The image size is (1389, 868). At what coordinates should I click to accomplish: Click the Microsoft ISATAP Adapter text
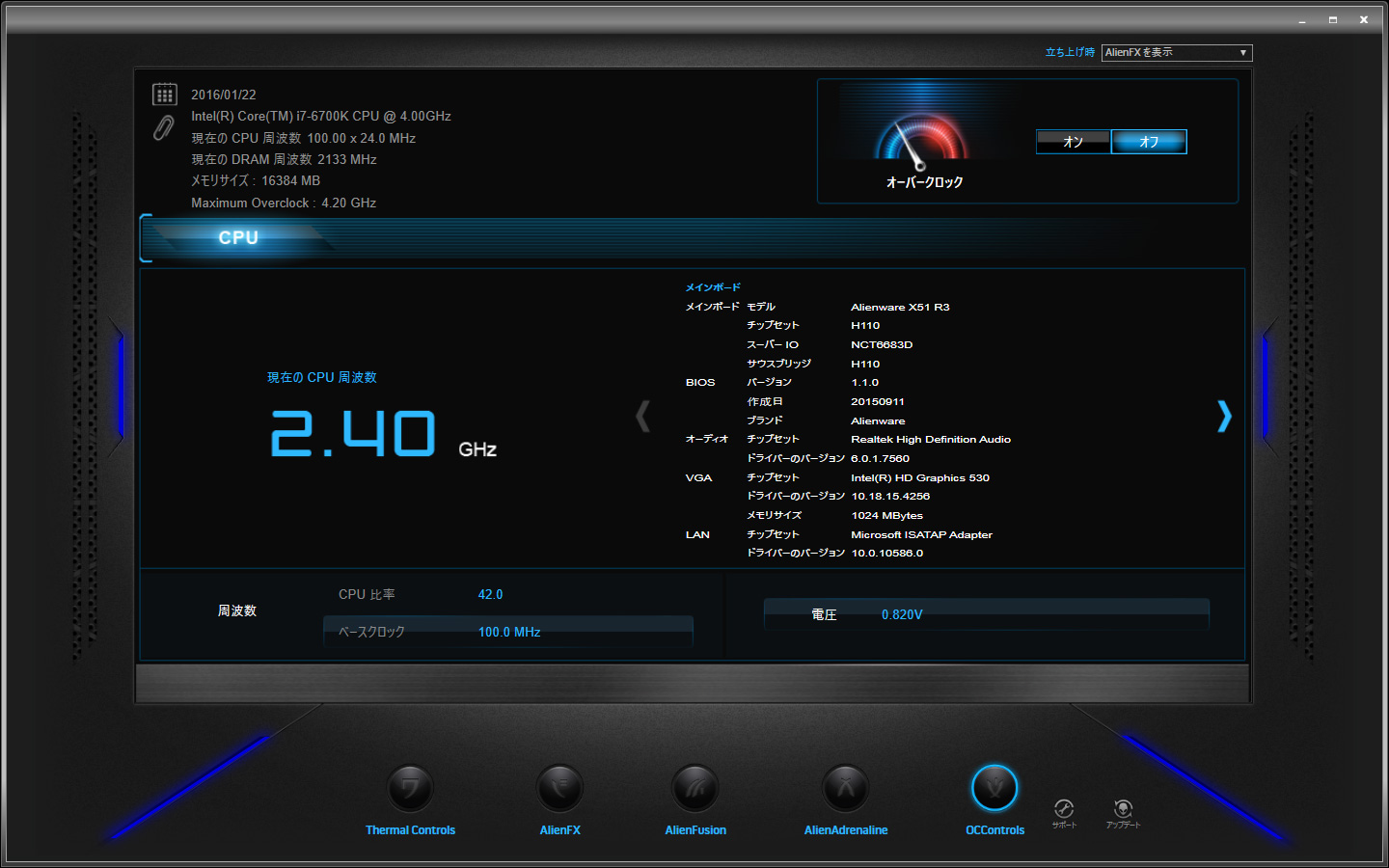click(x=921, y=535)
